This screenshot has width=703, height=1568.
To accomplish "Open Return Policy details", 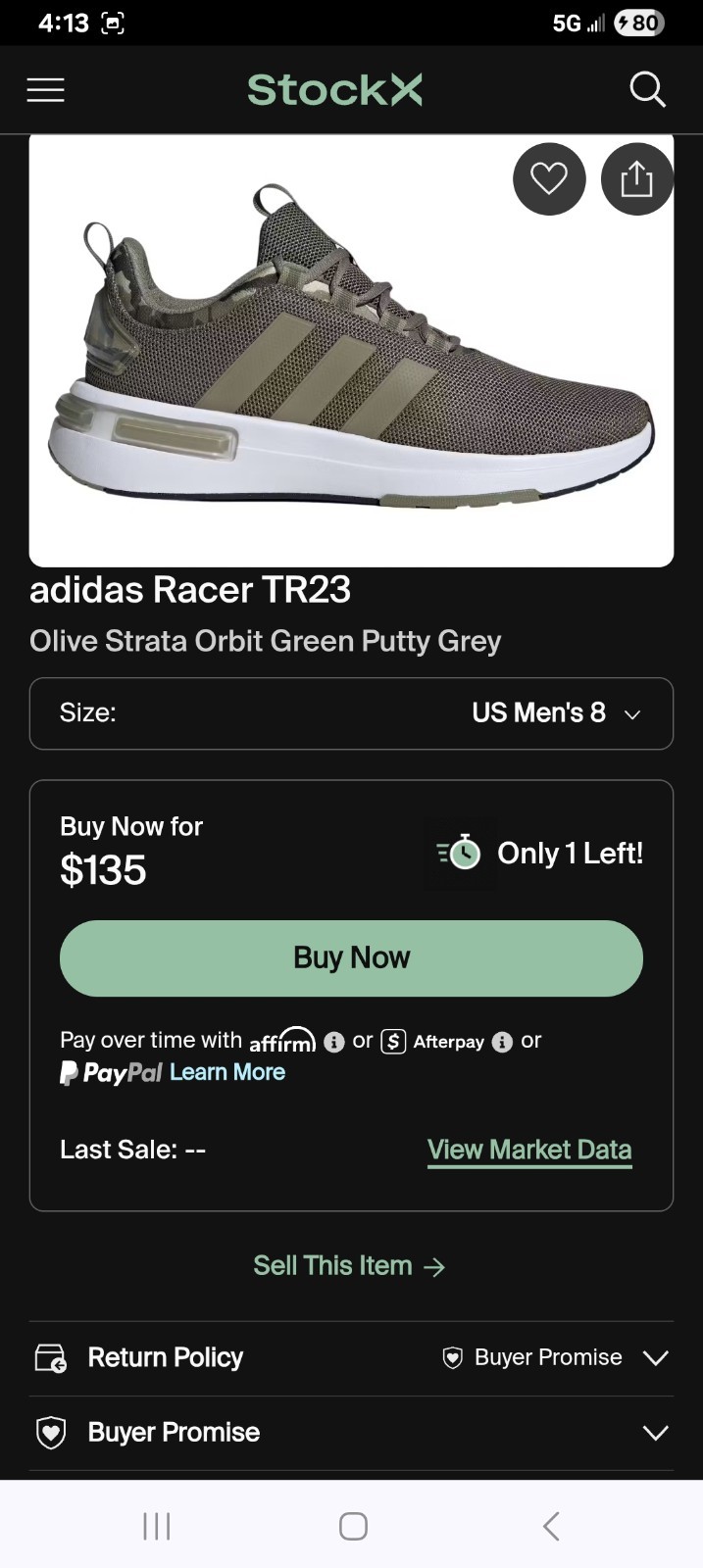I will 165,1357.
